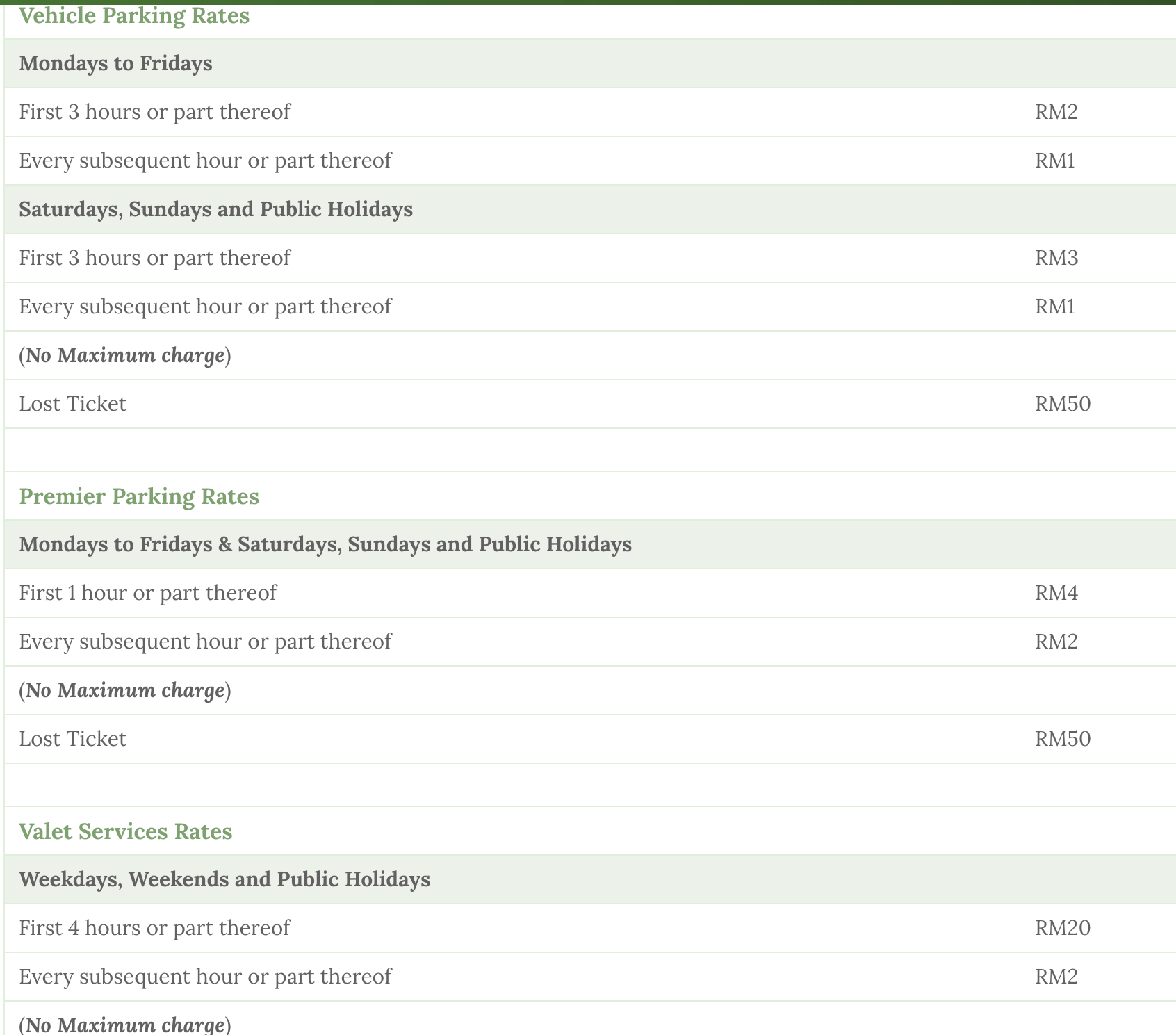Click the RM20 valet price value
1176x1035 pixels.
pyautogui.click(x=1062, y=928)
